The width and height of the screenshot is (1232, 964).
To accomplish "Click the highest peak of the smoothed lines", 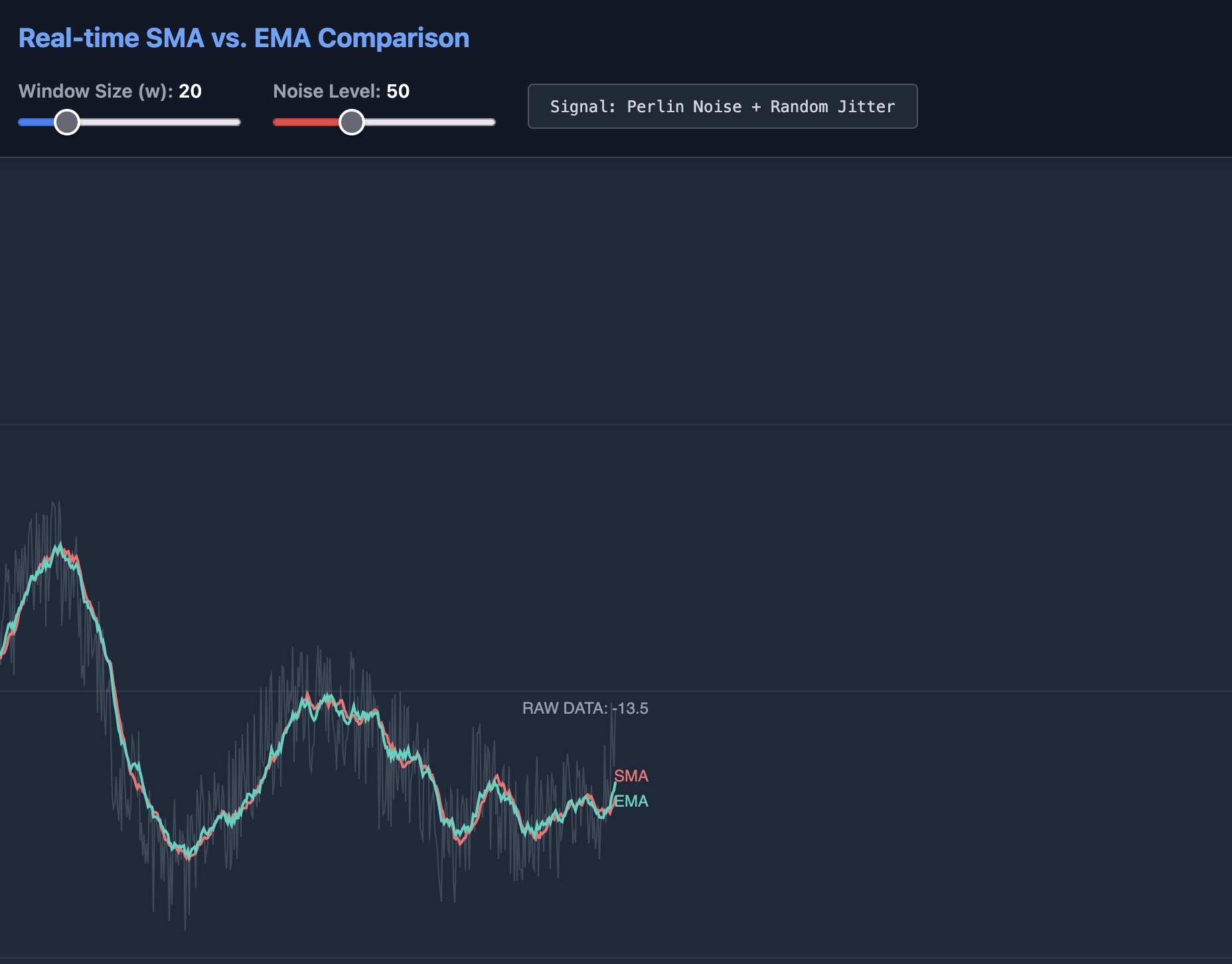I will [x=59, y=546].
